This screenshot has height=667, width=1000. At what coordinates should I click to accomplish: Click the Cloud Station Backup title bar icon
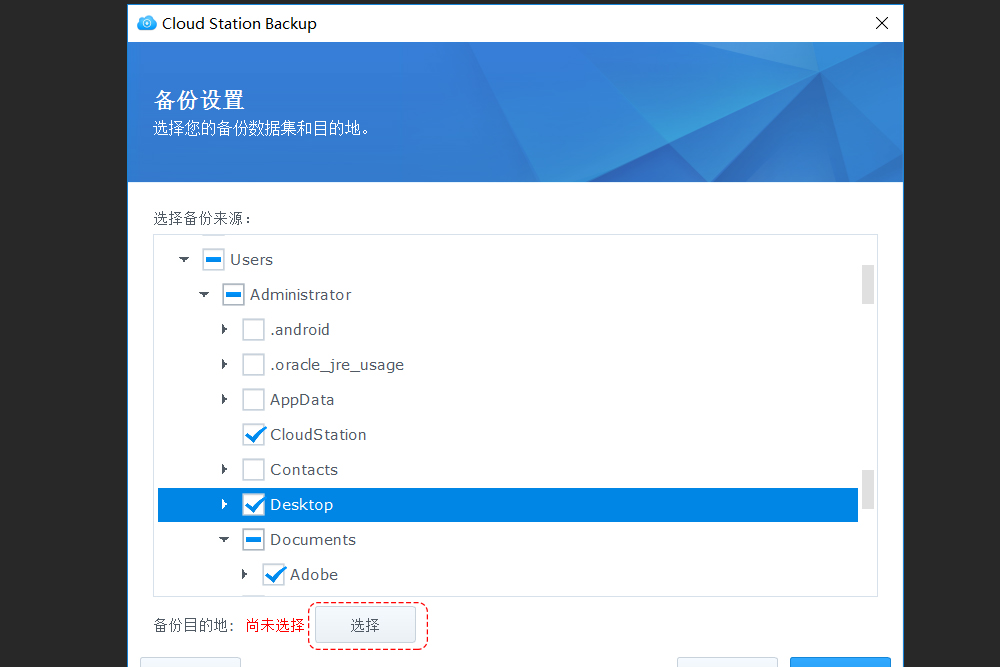click(147, 23)
